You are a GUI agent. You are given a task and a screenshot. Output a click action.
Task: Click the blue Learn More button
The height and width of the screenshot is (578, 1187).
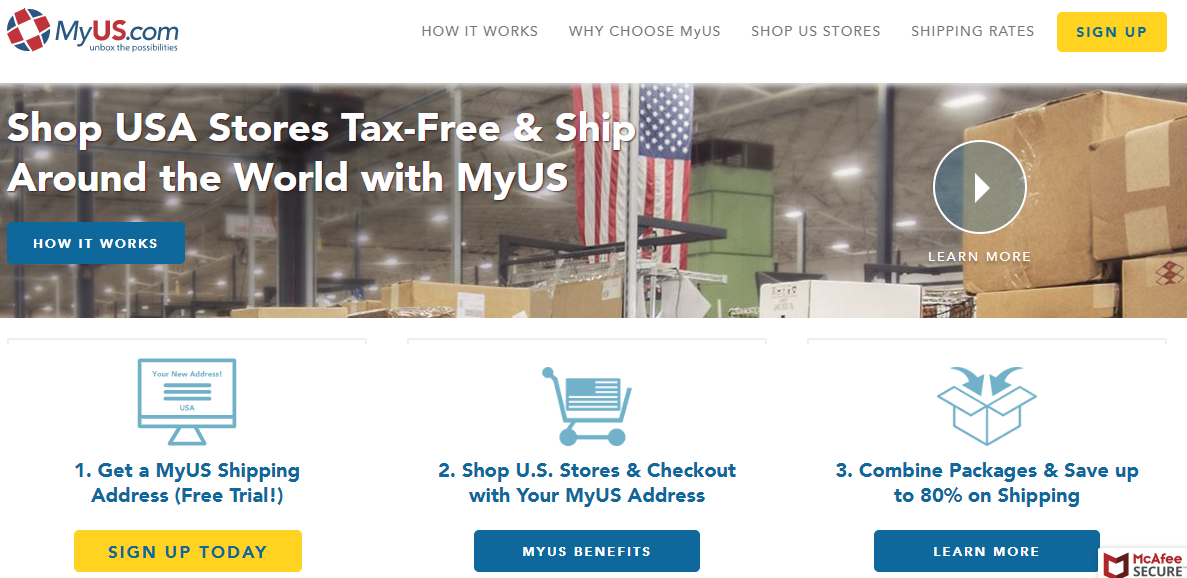click(986, 551)
